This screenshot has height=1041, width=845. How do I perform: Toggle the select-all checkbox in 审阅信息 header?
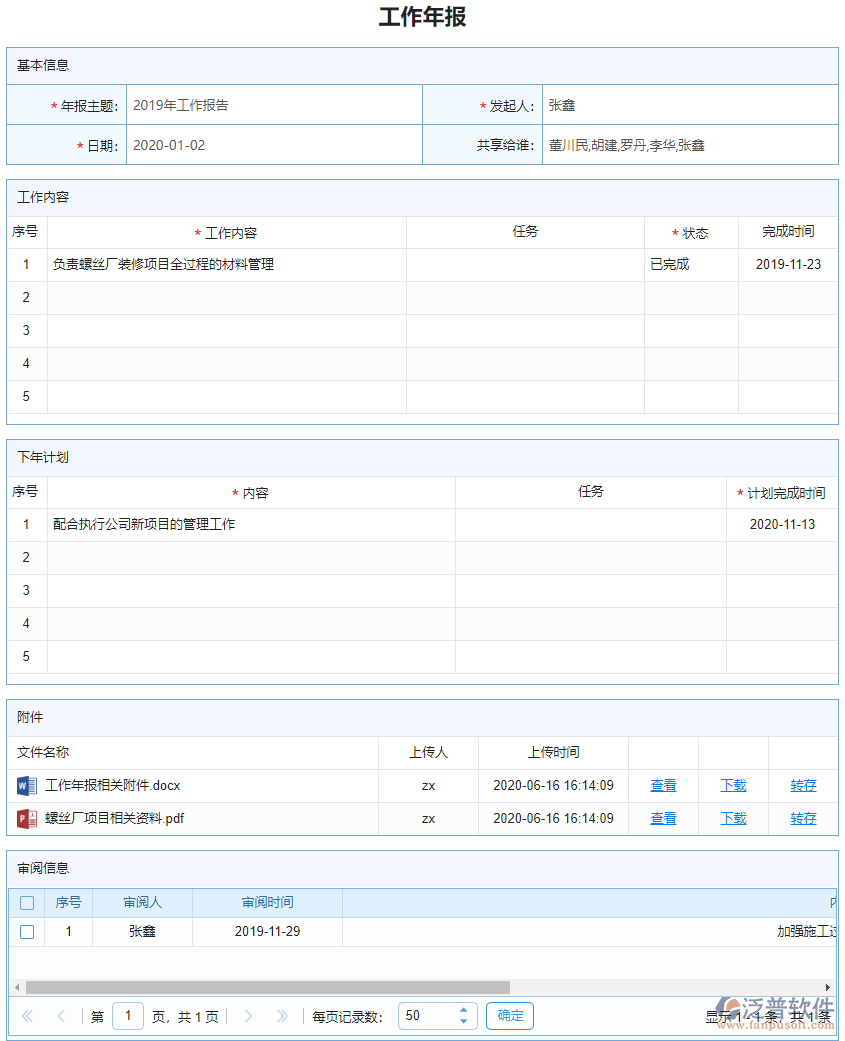pyautogui.click(x=26, y=902)
